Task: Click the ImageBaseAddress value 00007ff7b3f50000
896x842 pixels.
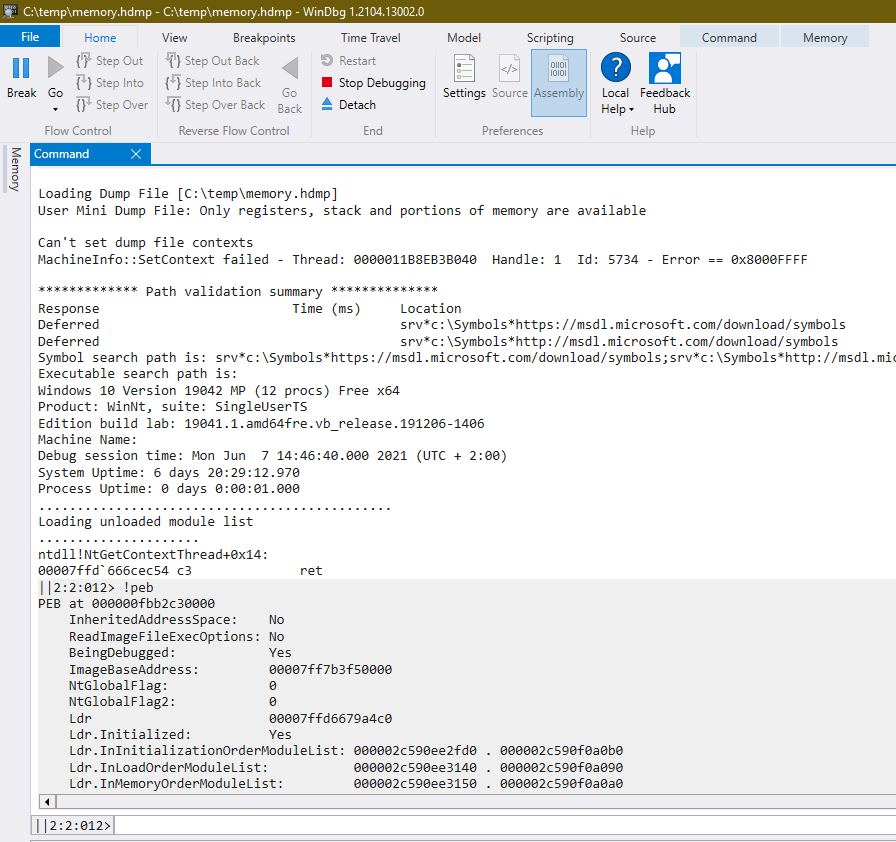Action: pos(330,669)
